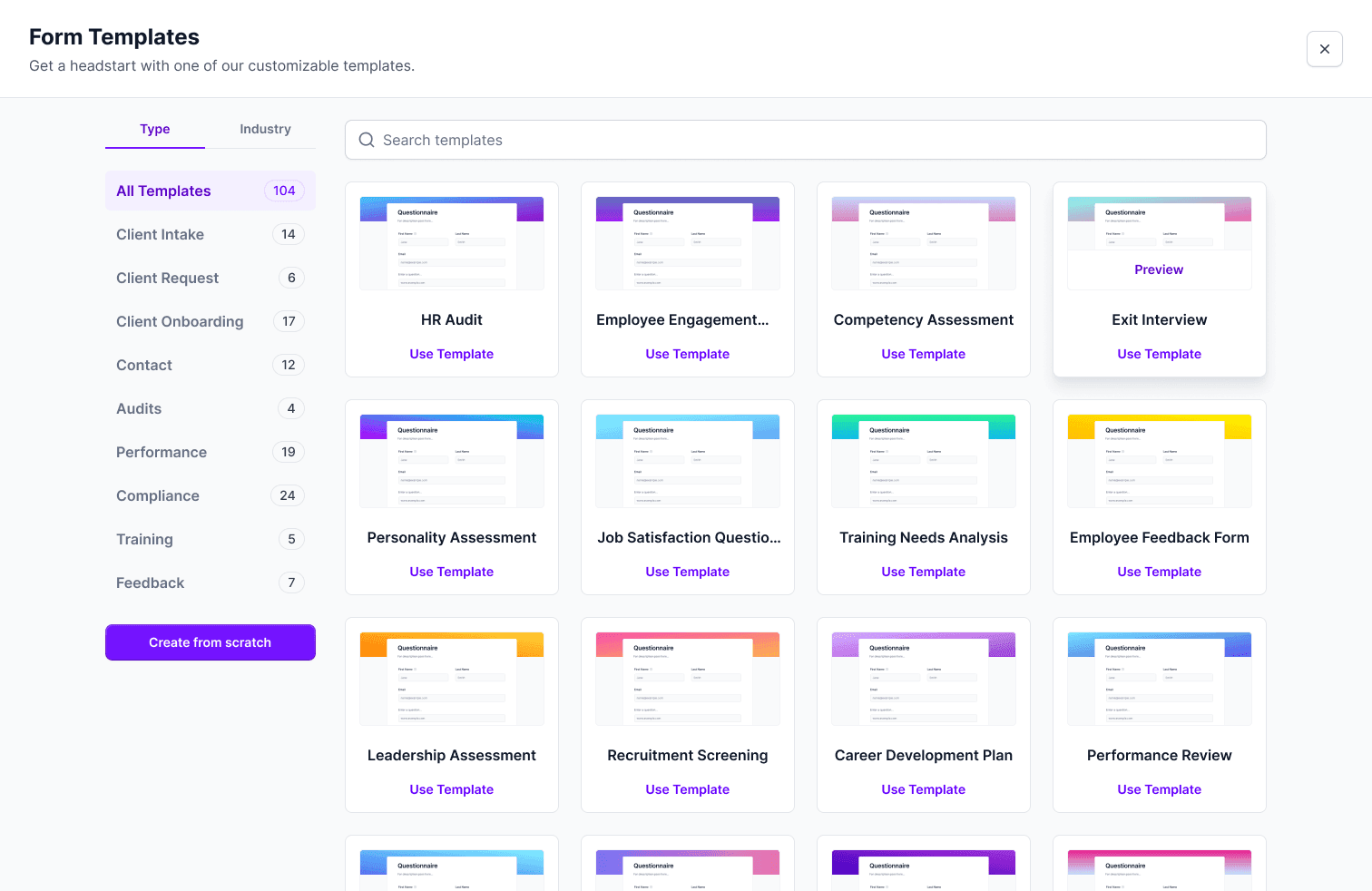The image size is (1372, 891).
Task: Preview the Exit Interview template
Action: pos(1159,269)
